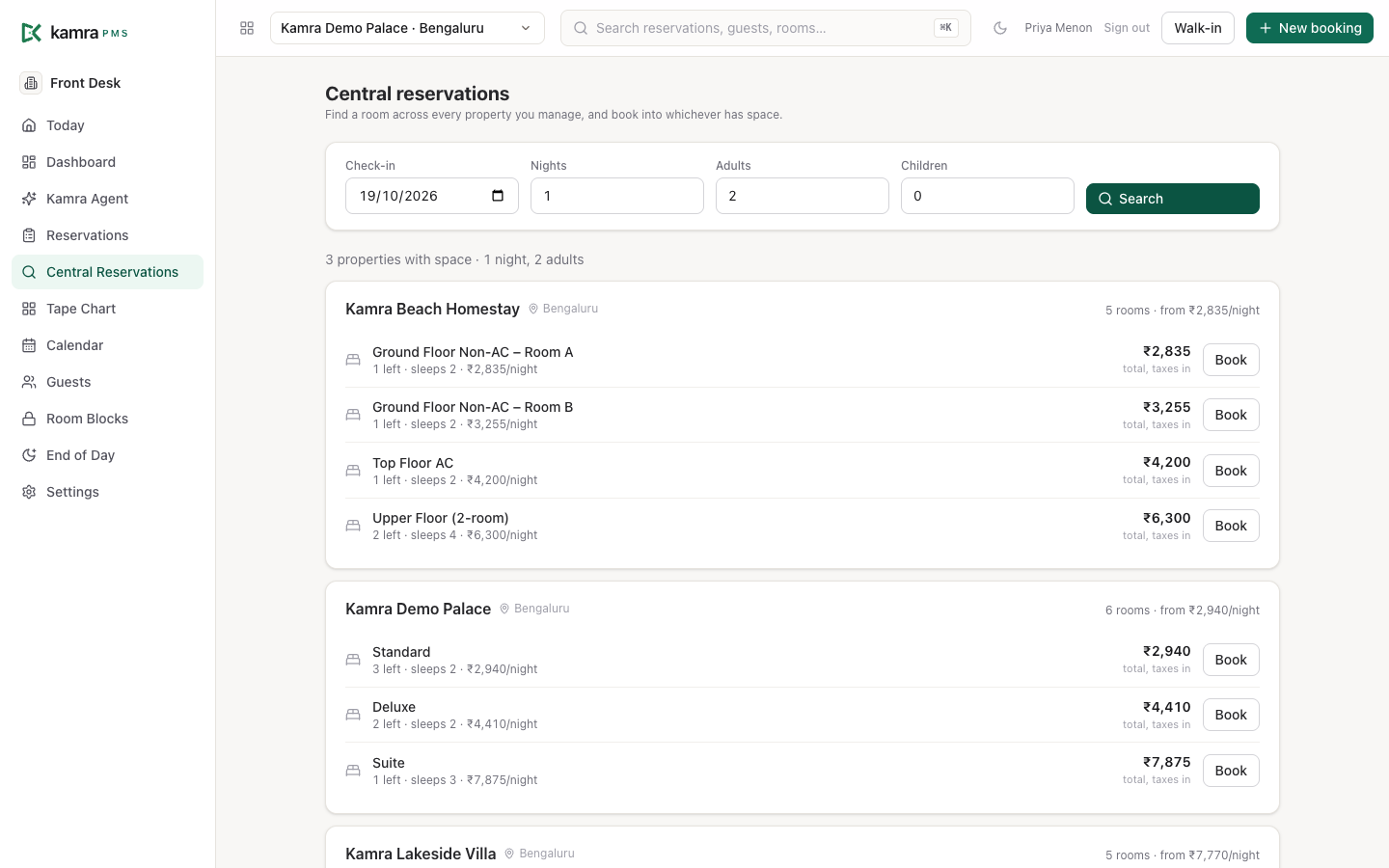Toggle dark mode moon icon

[1000, 28]
